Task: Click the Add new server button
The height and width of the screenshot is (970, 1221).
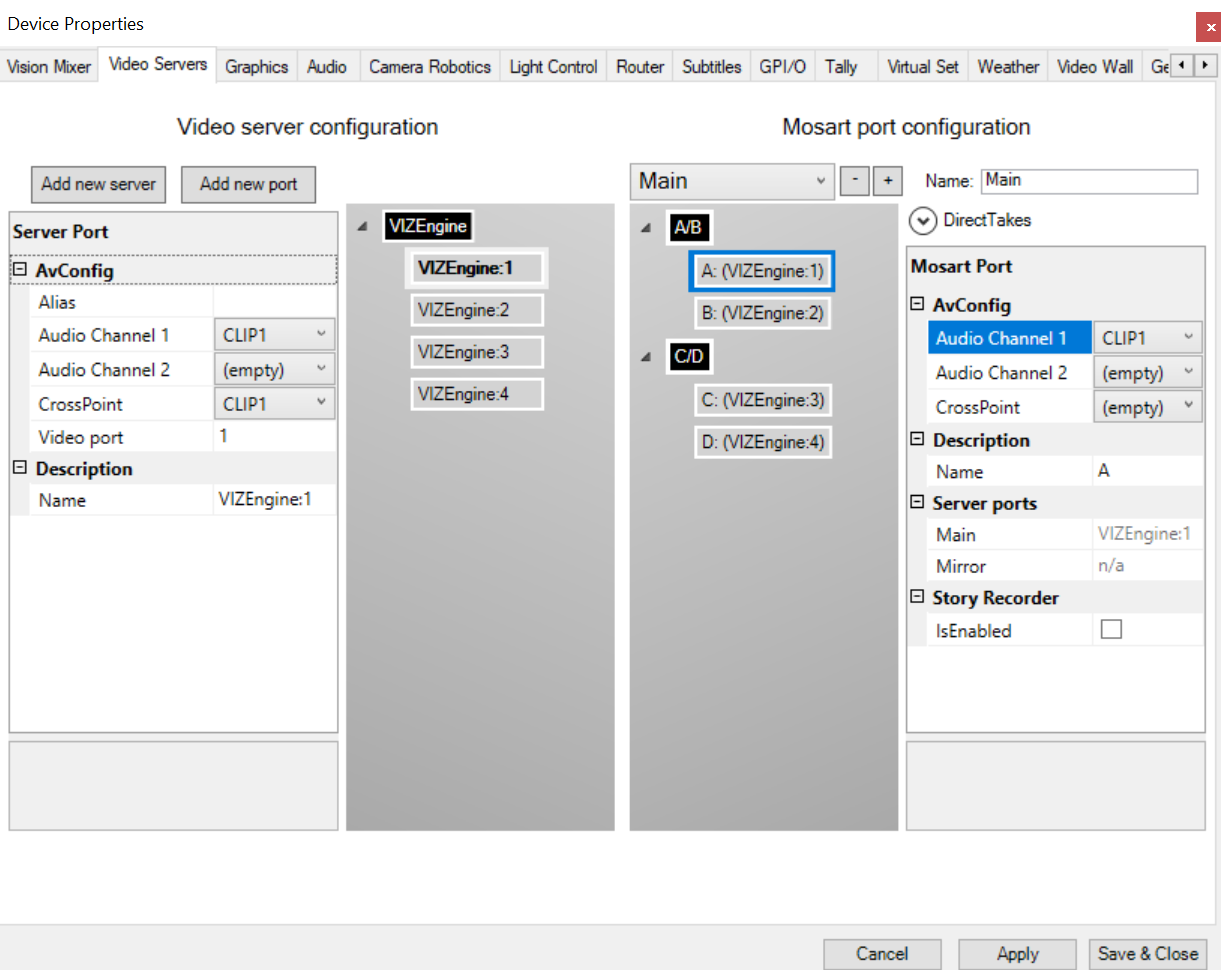Action: pos(98,184)
